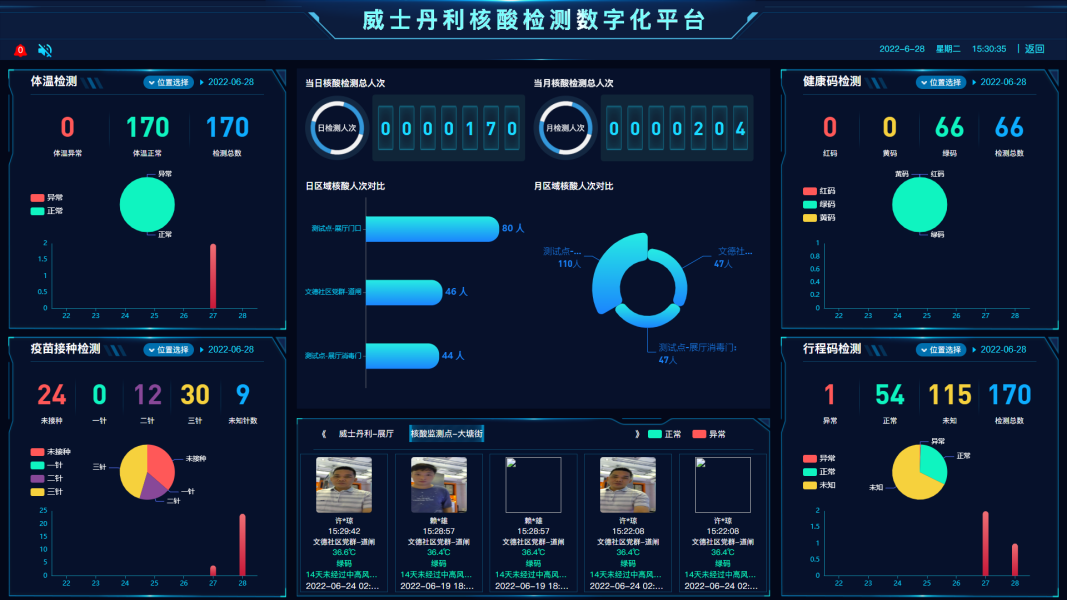Select 核酸监测点-大塘街 tab
Image resolution: width=1067 pixels, height=600 pixels.
pyautogui.click(x=446, y=434)
